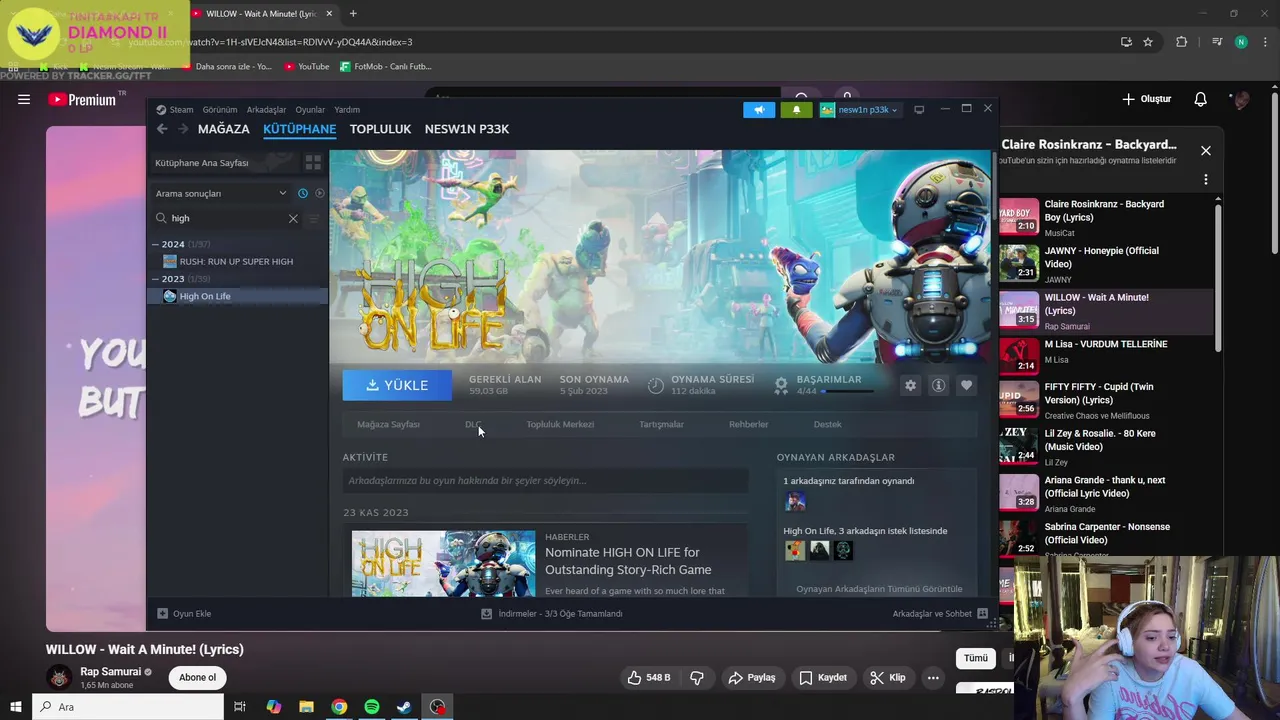Open the Arkadaşlar menu
The width and height of the screenshot is (1280, 720).
[x=266, y=110]
